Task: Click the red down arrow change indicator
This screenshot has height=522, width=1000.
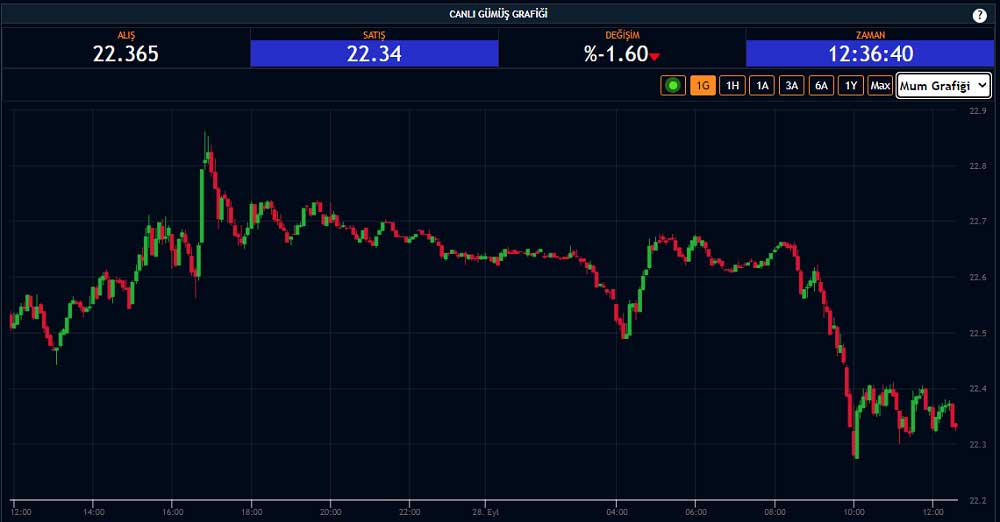Action: pyautogui.click(x=655, y=57)
